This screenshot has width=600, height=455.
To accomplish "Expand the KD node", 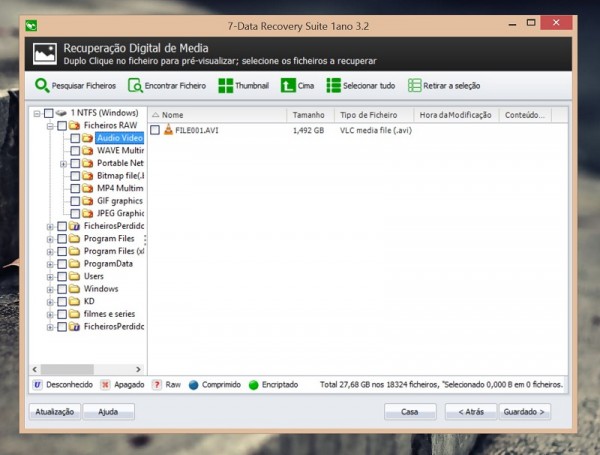I will click(x=50, y=302).
